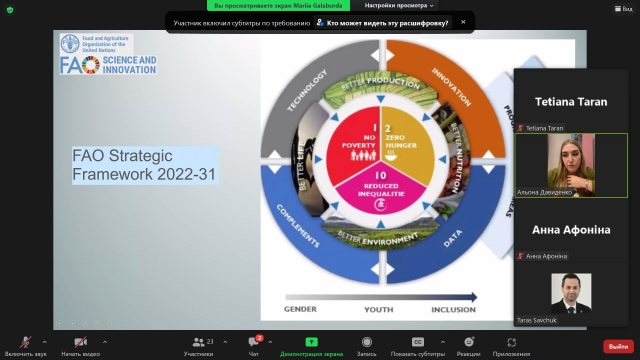Screen dimensions: 640x360
Task: Click the INNOVATION orange arc label
Action: click(452, 87)
